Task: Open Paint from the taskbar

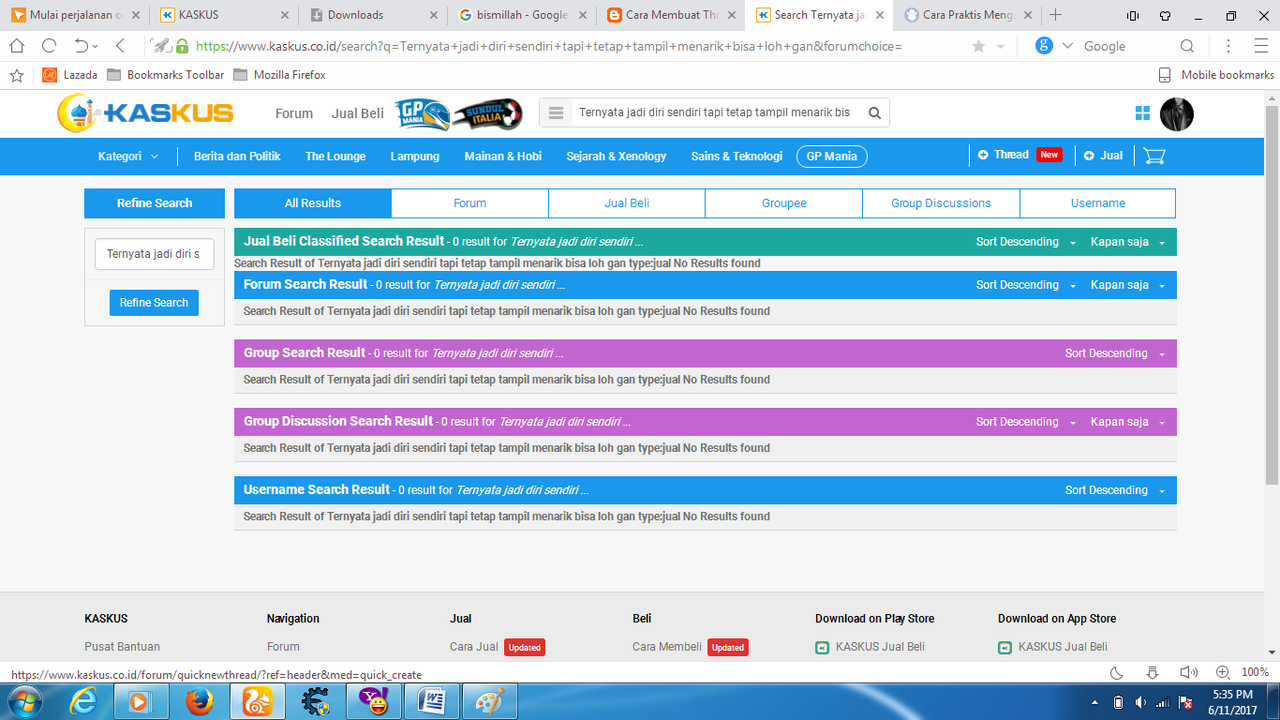Action: [490, 703]
